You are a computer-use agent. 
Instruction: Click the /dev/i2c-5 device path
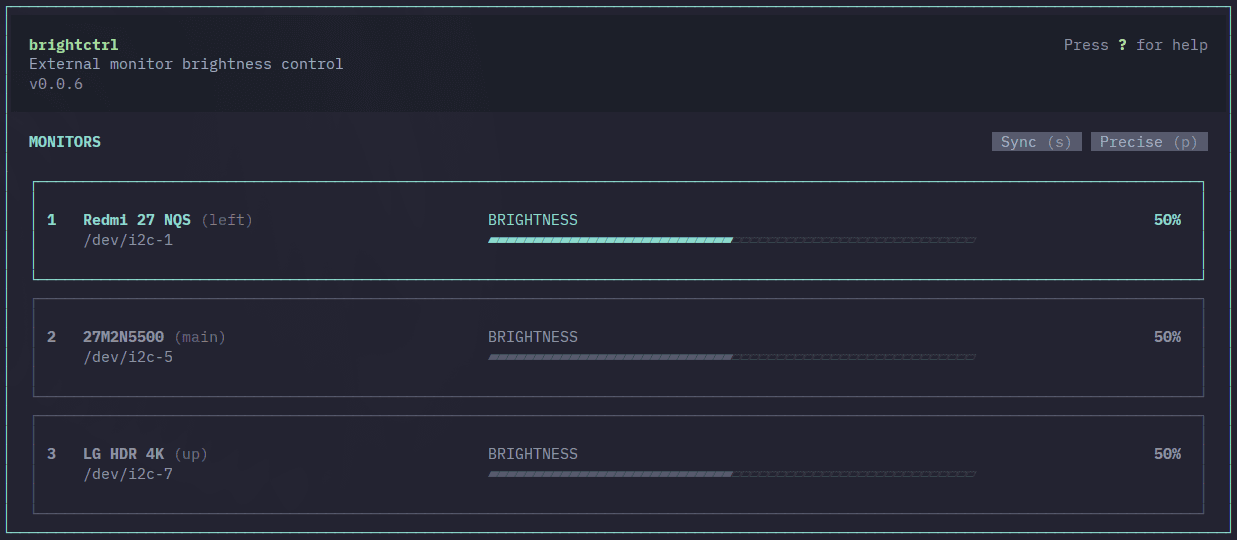point(128,357)
